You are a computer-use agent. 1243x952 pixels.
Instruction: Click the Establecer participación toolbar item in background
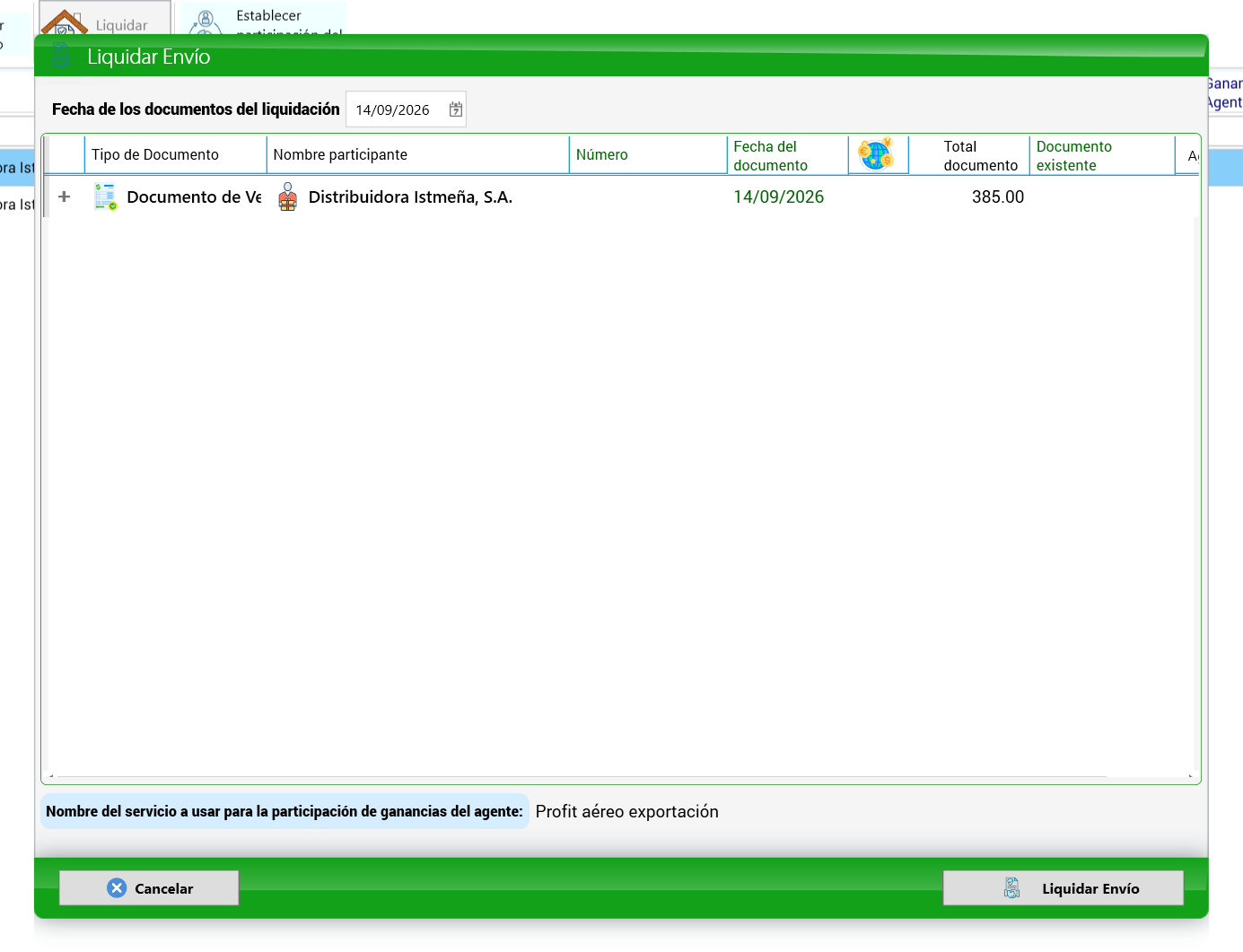point(263,18)
